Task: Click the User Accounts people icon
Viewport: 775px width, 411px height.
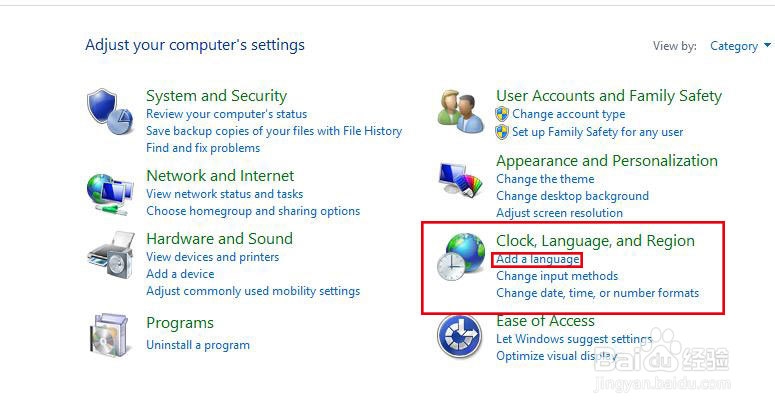Action: click(461, 111)
